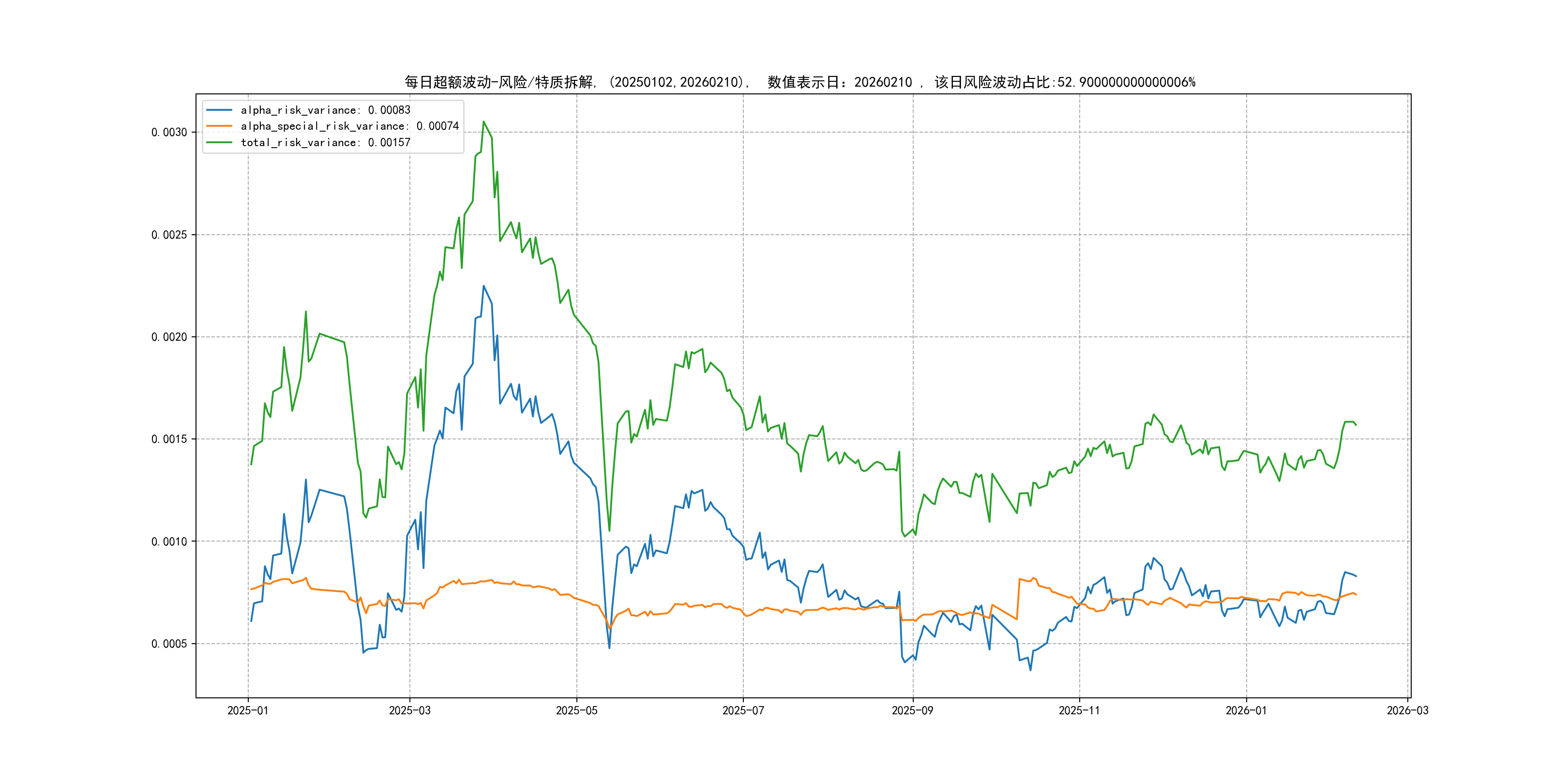
Task: Click the 0.0005 y-axis tick label
Action: click(169, 644)
